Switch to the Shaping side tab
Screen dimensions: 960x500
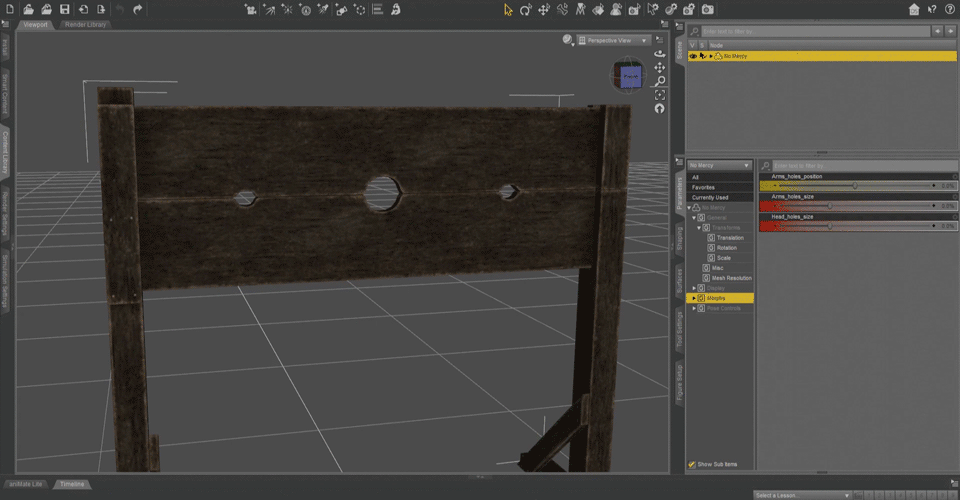680,238
